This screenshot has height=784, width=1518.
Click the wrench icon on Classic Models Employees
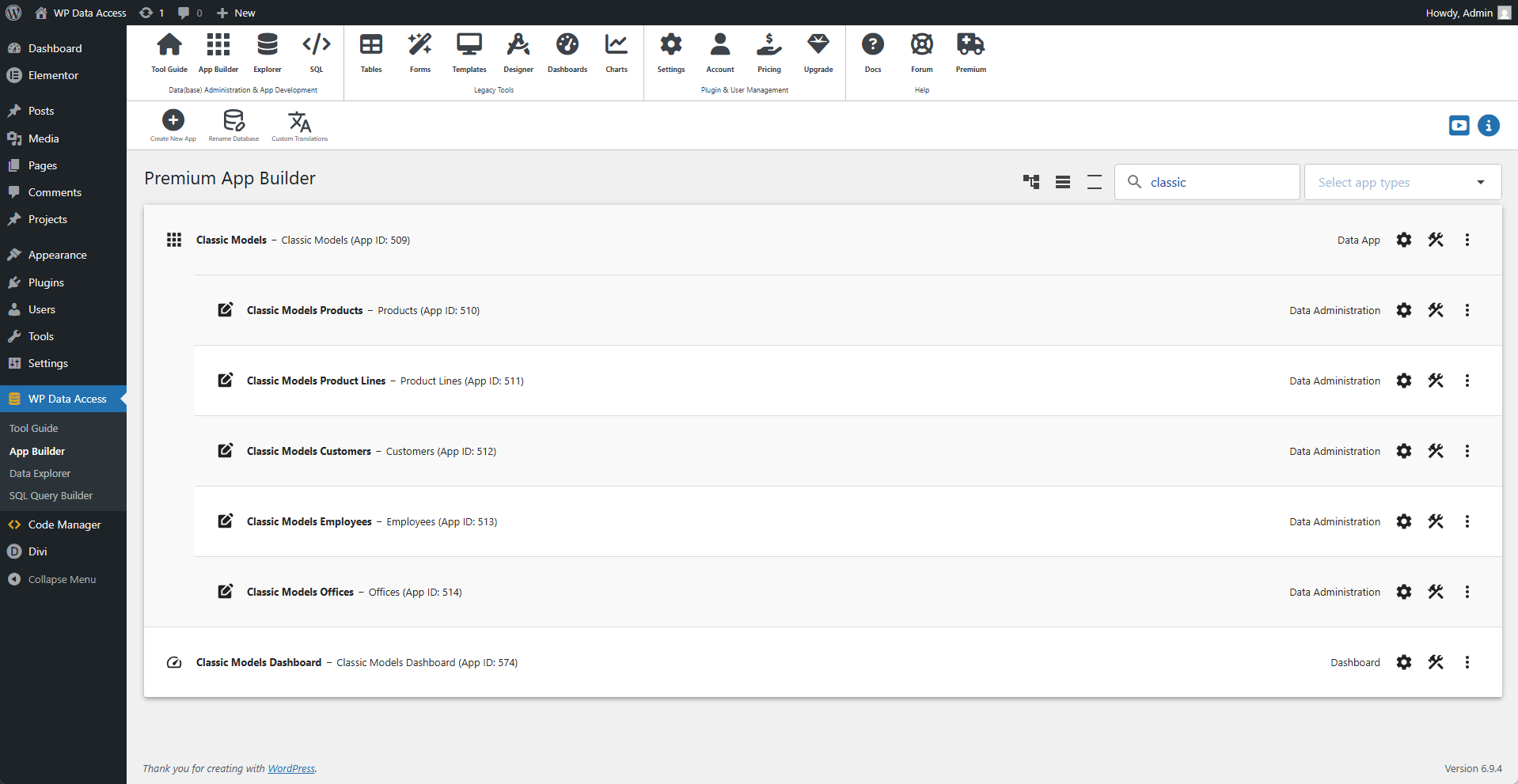click(x=1436, y=521)
